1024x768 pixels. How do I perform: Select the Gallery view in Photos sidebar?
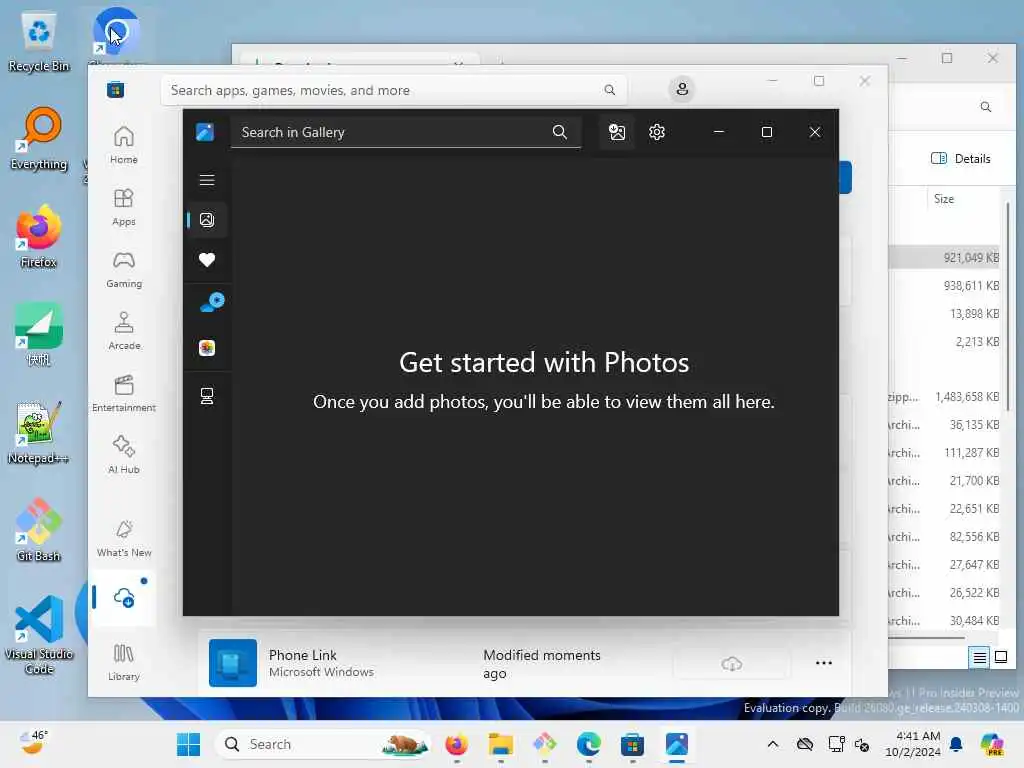207,220
